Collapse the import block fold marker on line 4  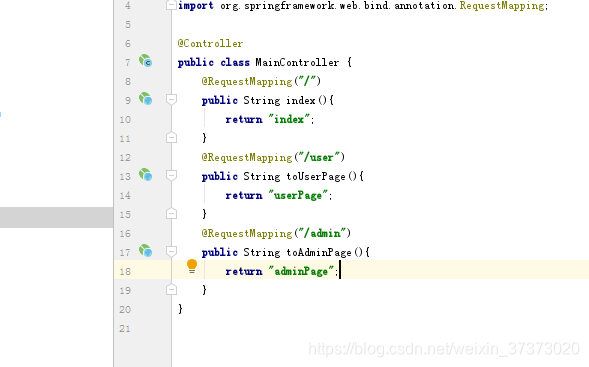(171, 5)
